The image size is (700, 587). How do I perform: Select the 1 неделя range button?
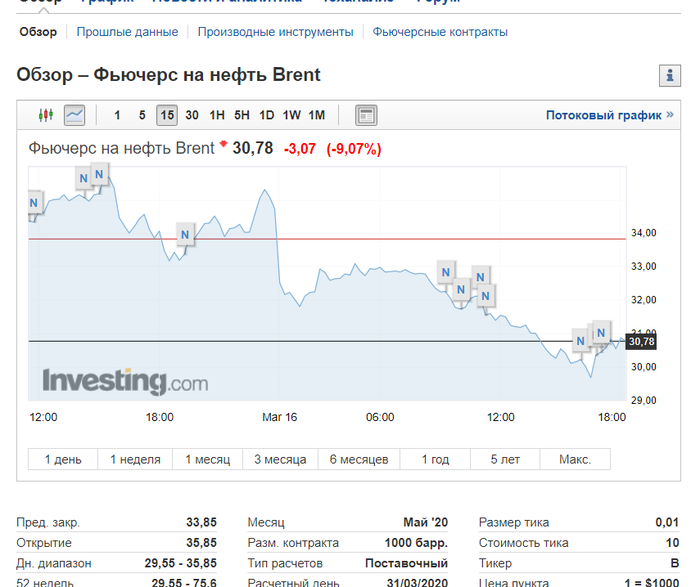(135, 459)
